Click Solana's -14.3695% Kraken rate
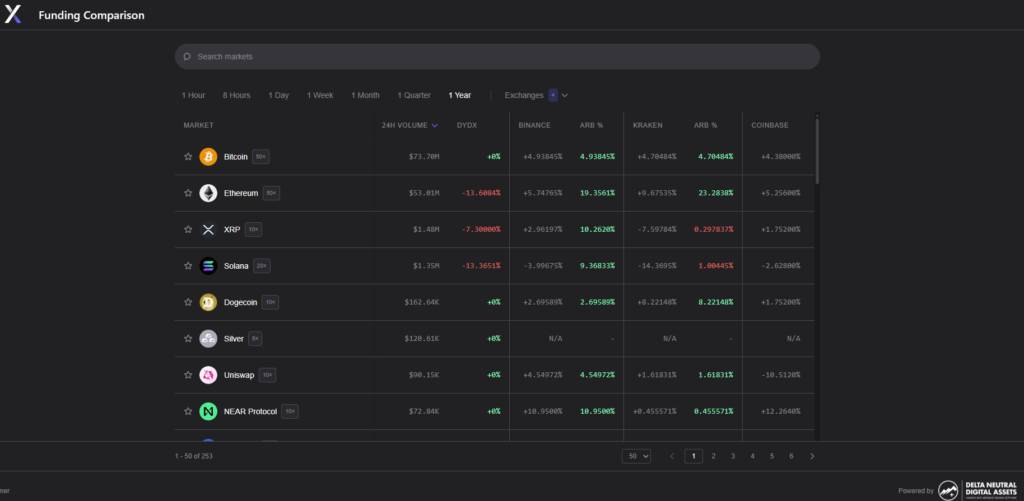Image resolution: width=1024 pixels, height=501 pixels. coord(657,266)
